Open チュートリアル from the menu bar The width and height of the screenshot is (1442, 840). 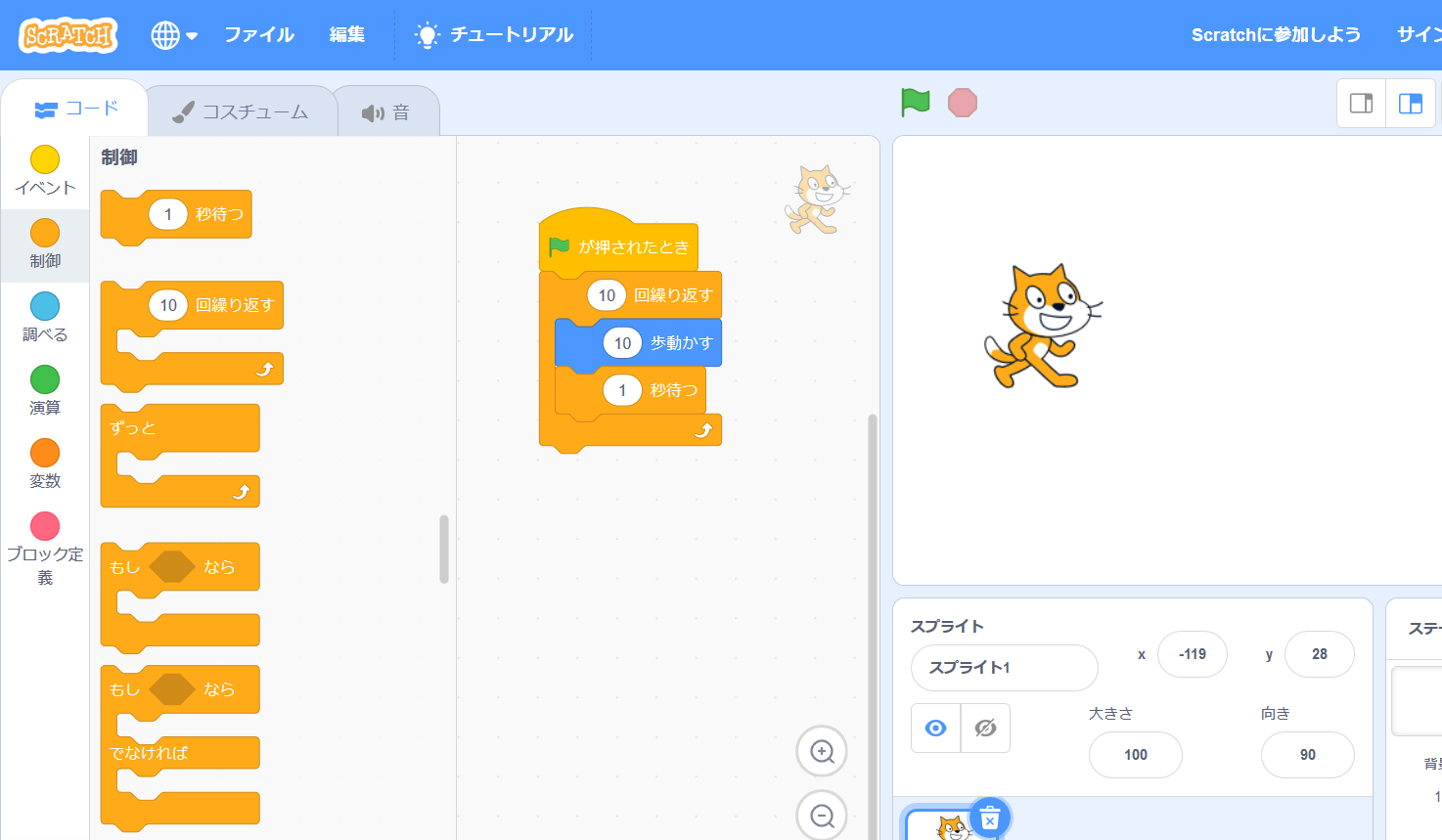coord(494,35)
